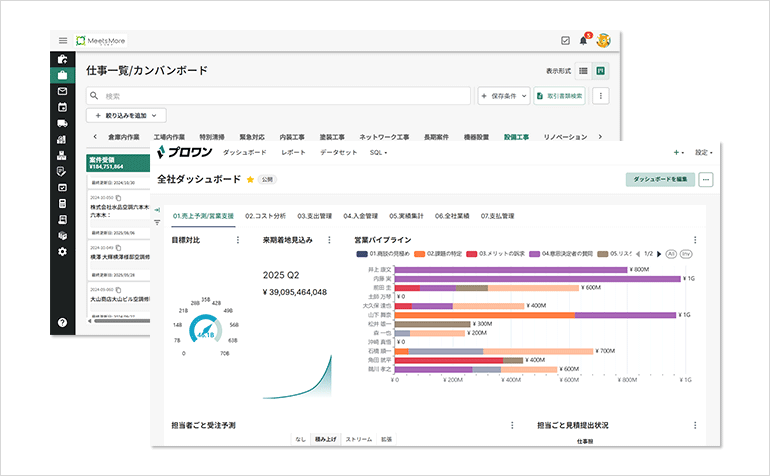Click the star beside 全社ダッシュボード
The height and width of the screenshot is (476, 770).
coord(250,180)
